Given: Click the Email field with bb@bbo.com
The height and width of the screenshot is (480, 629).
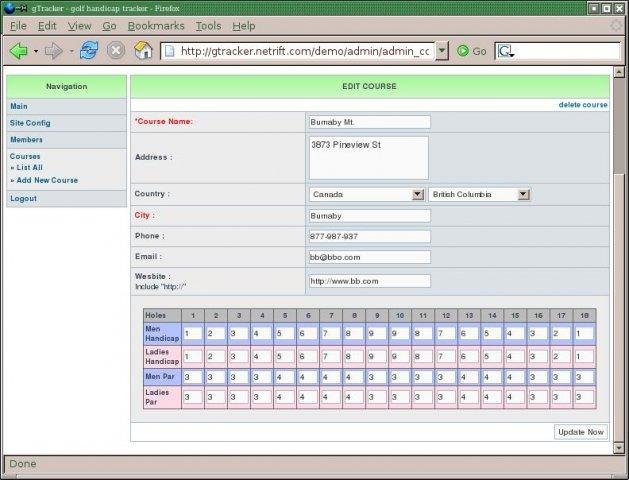Looking at the screenshot, I should [x=369, y=257].
